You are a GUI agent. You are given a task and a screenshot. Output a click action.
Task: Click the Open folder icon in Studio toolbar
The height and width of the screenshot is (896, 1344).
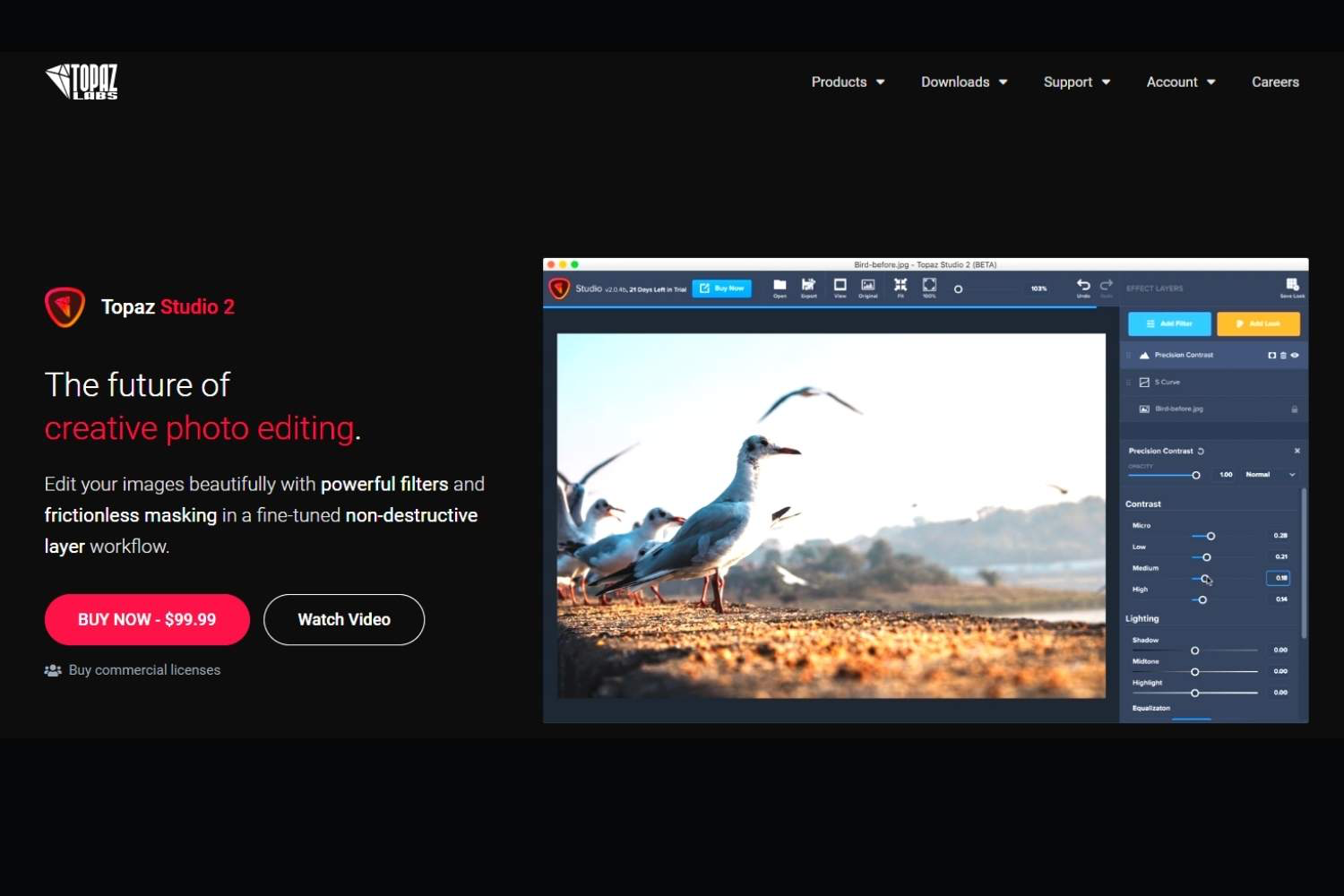(780, 285)
